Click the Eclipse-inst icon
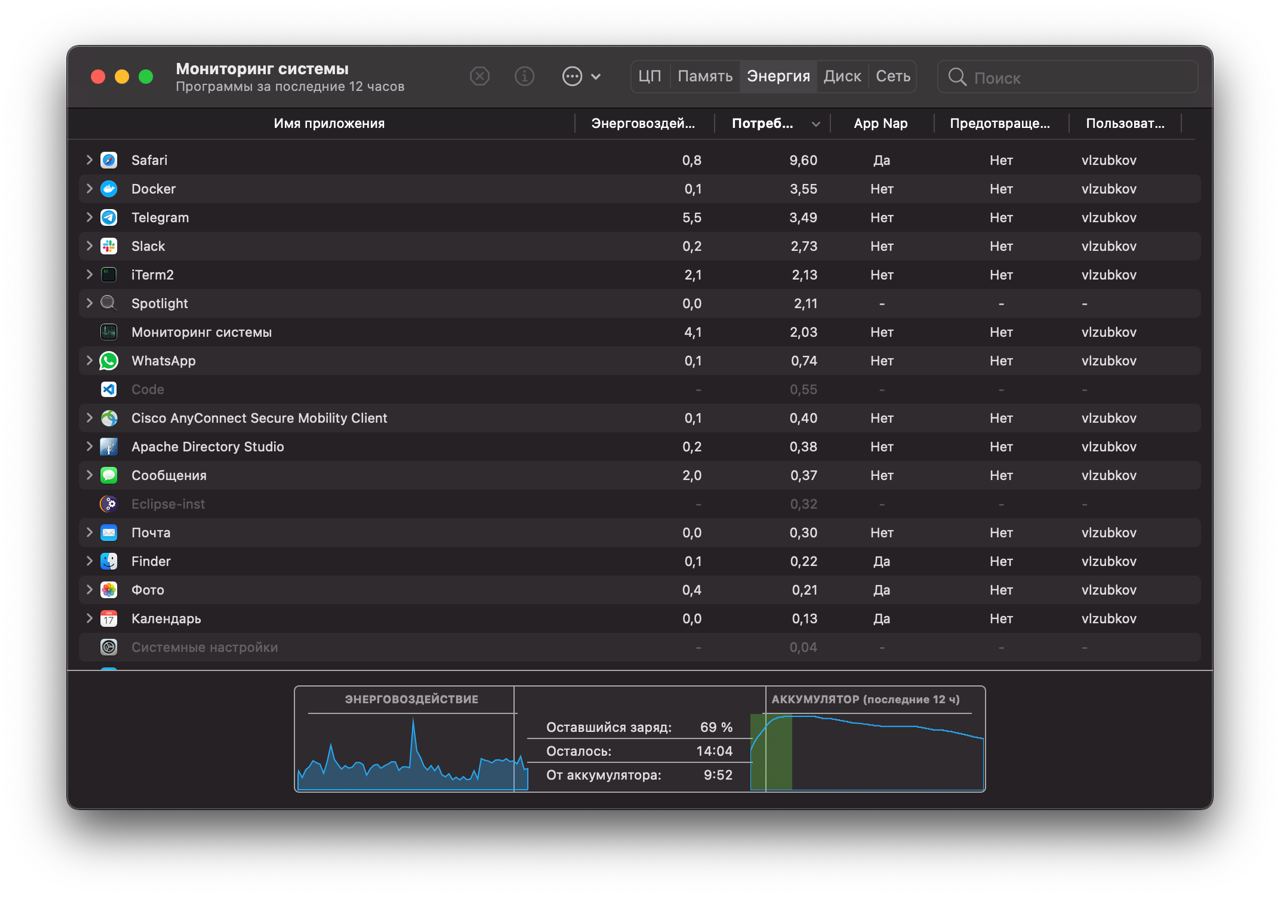Viewport: 1280px width, 898px height. pyautogui.click(x=109, y=504)
